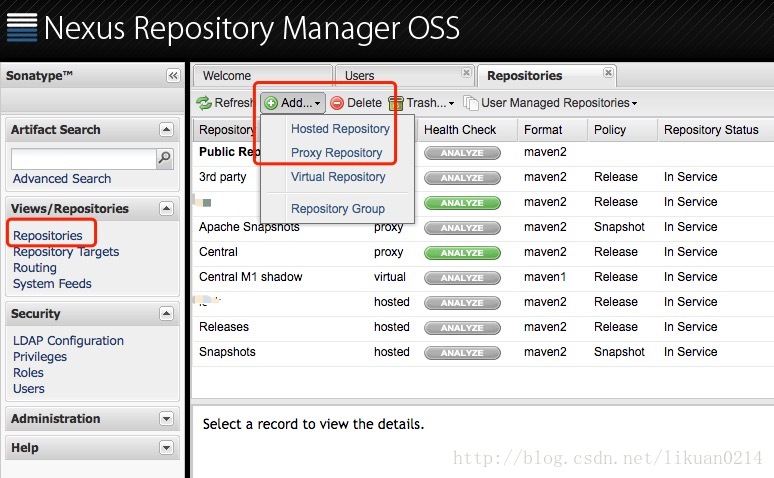Image resolution: width=774 pixels, height=478 pixels.
Task: Close the Users tab
Action: [466, 73]
